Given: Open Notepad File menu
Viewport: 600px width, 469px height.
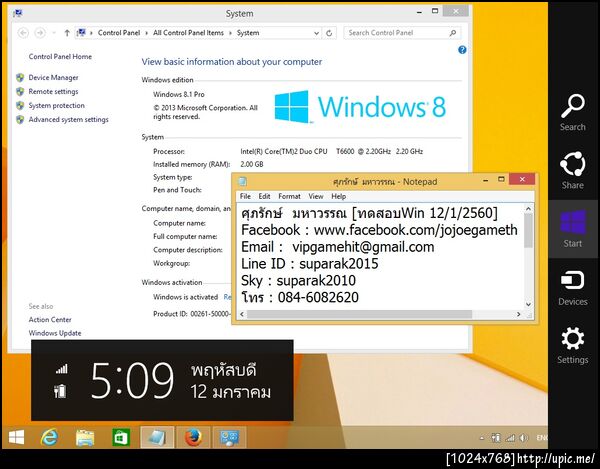Looking at the screenshot, I should point(245,196).
